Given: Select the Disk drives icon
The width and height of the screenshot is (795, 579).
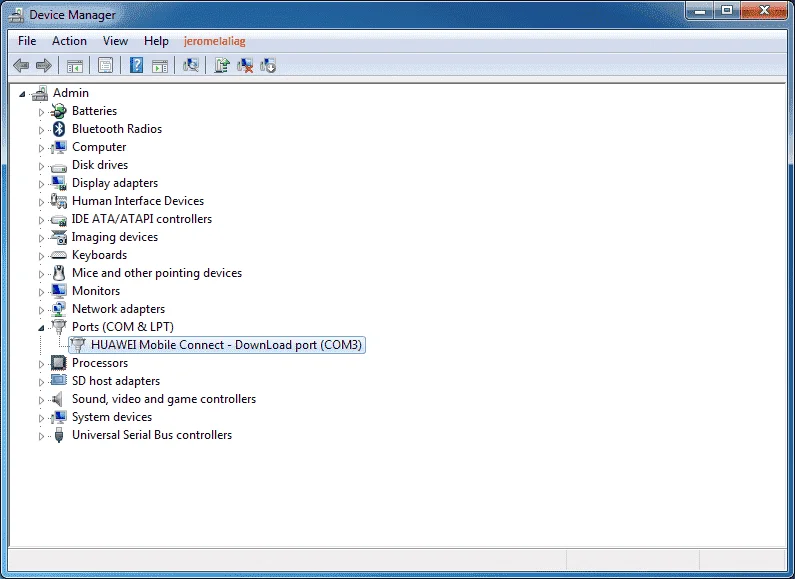Looking at the screenshot, I should tap(59, 166).
